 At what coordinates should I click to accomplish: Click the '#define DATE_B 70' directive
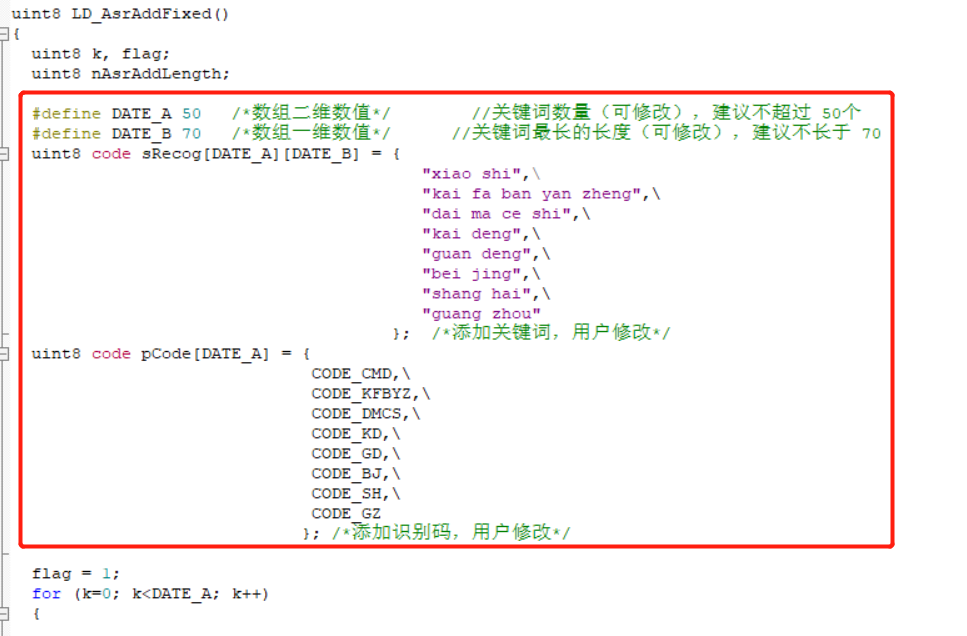pos(117,133)
